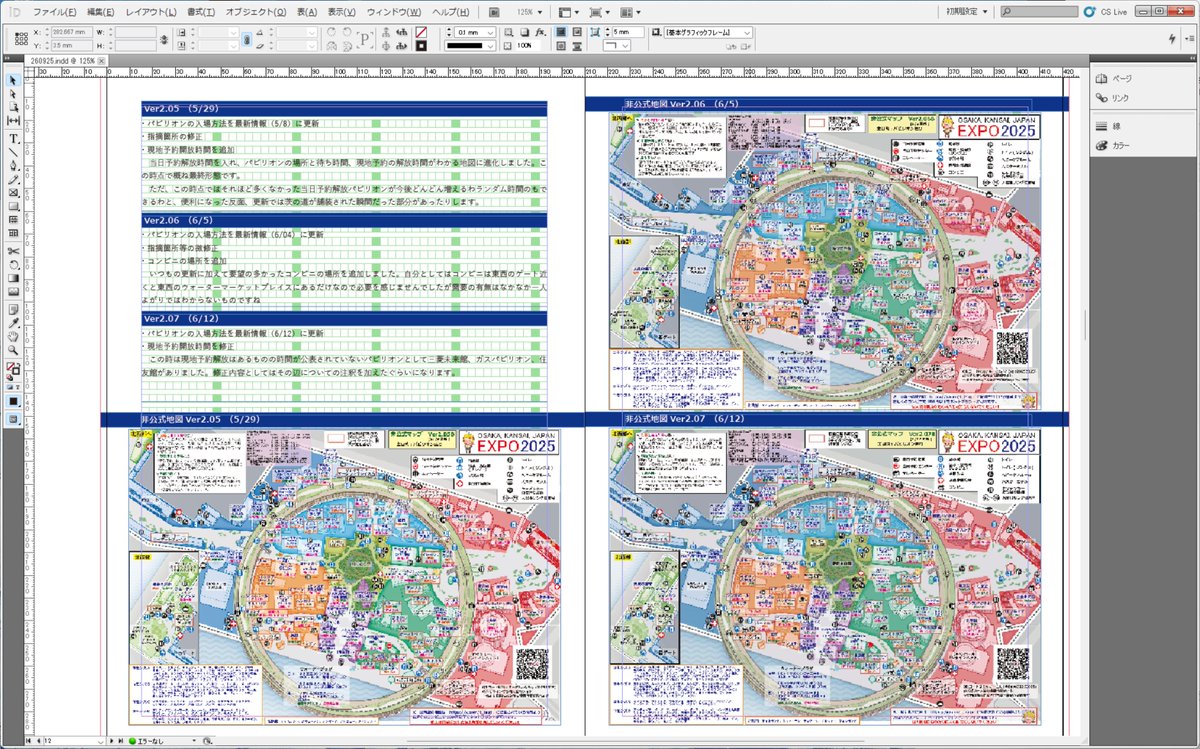This screenshot has width=1200, height=749.
Task: Open the カラー panel
Action: tap(1113, 145)
